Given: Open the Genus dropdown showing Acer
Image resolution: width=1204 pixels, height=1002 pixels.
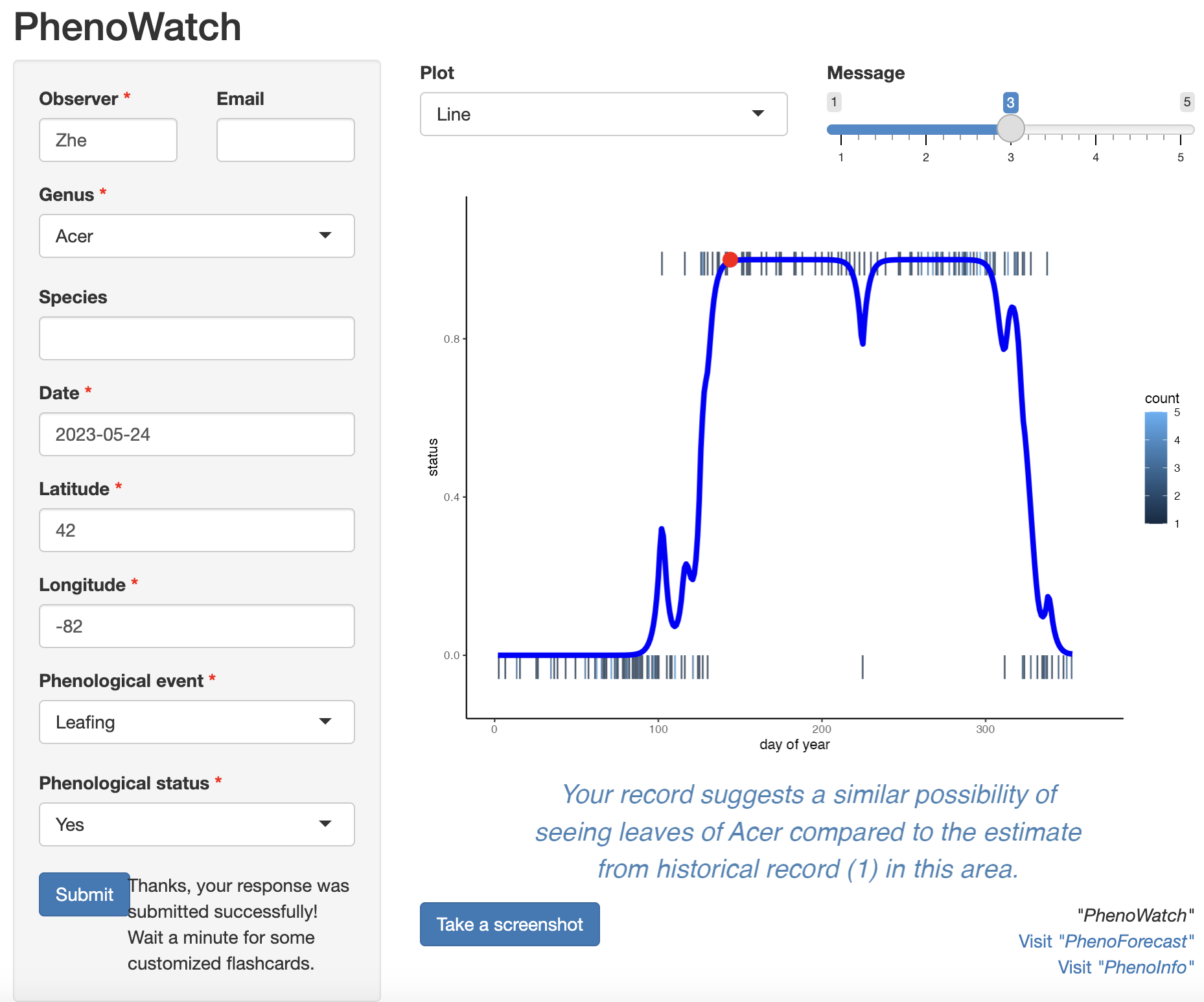Looking at the screenshot, I should pos(197,236).
